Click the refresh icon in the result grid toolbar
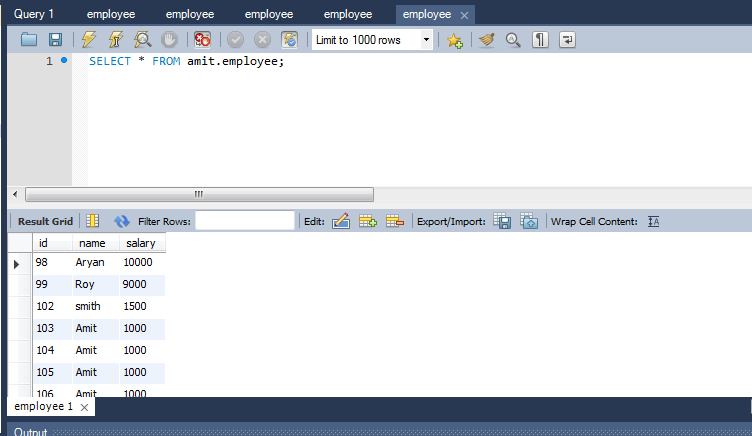Viewport: 752px width, 436px height. tap(123, 221)
